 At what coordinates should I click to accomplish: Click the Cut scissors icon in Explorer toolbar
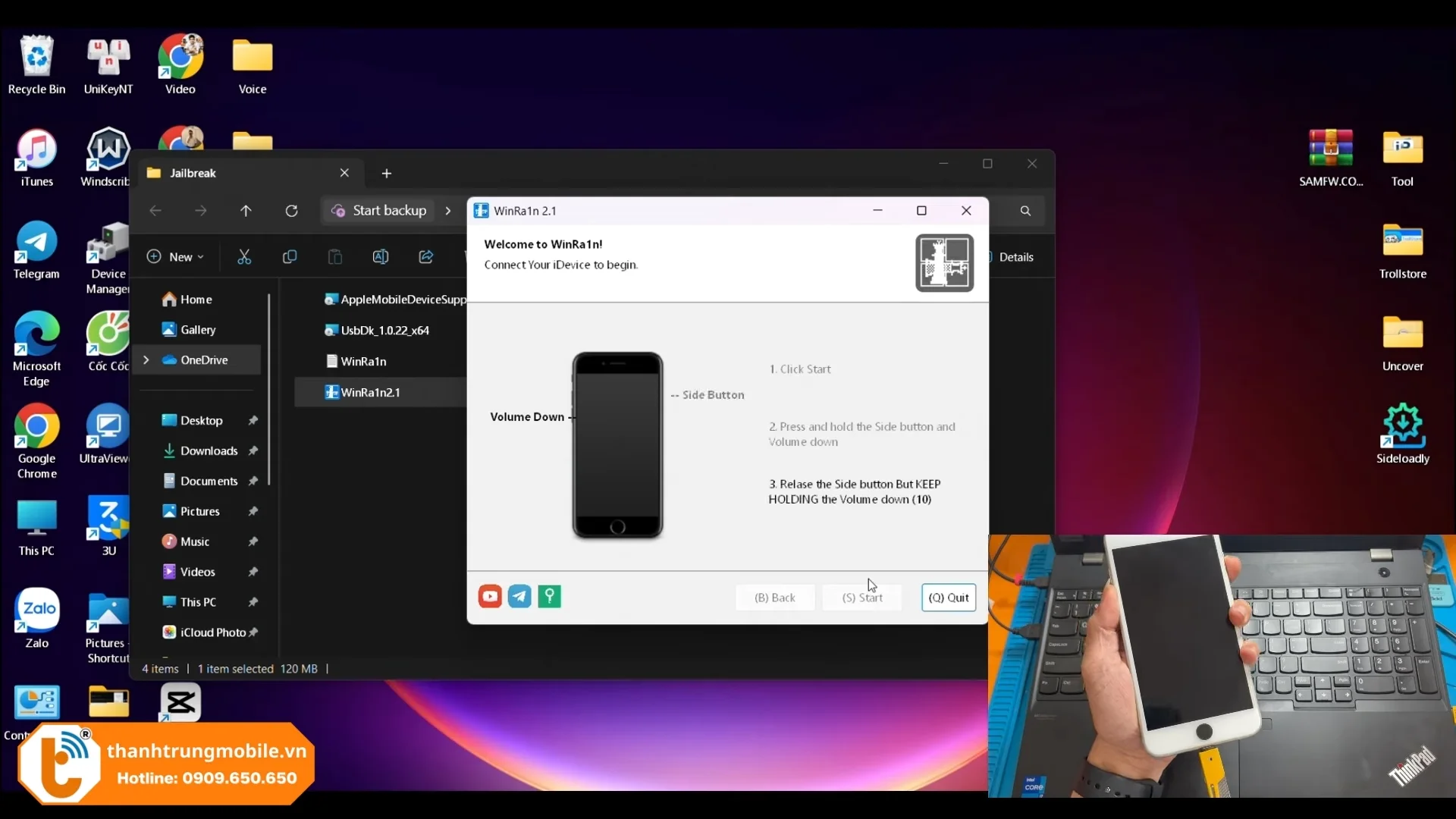(x=244, y=257)
